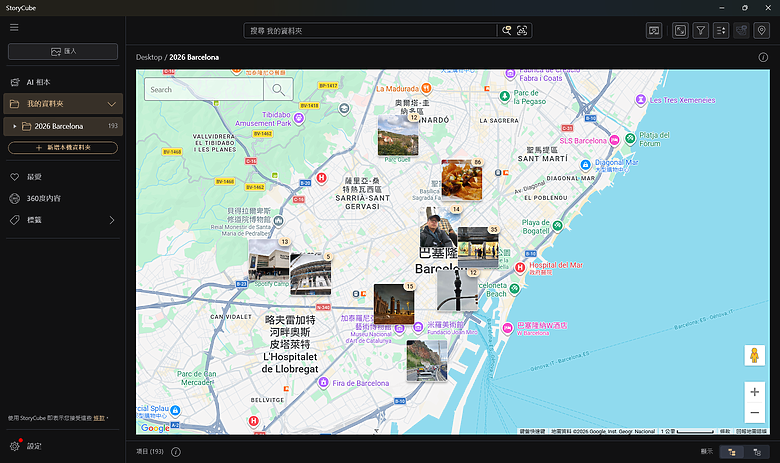Click the 匯入 import button

(x=63, y=51)
